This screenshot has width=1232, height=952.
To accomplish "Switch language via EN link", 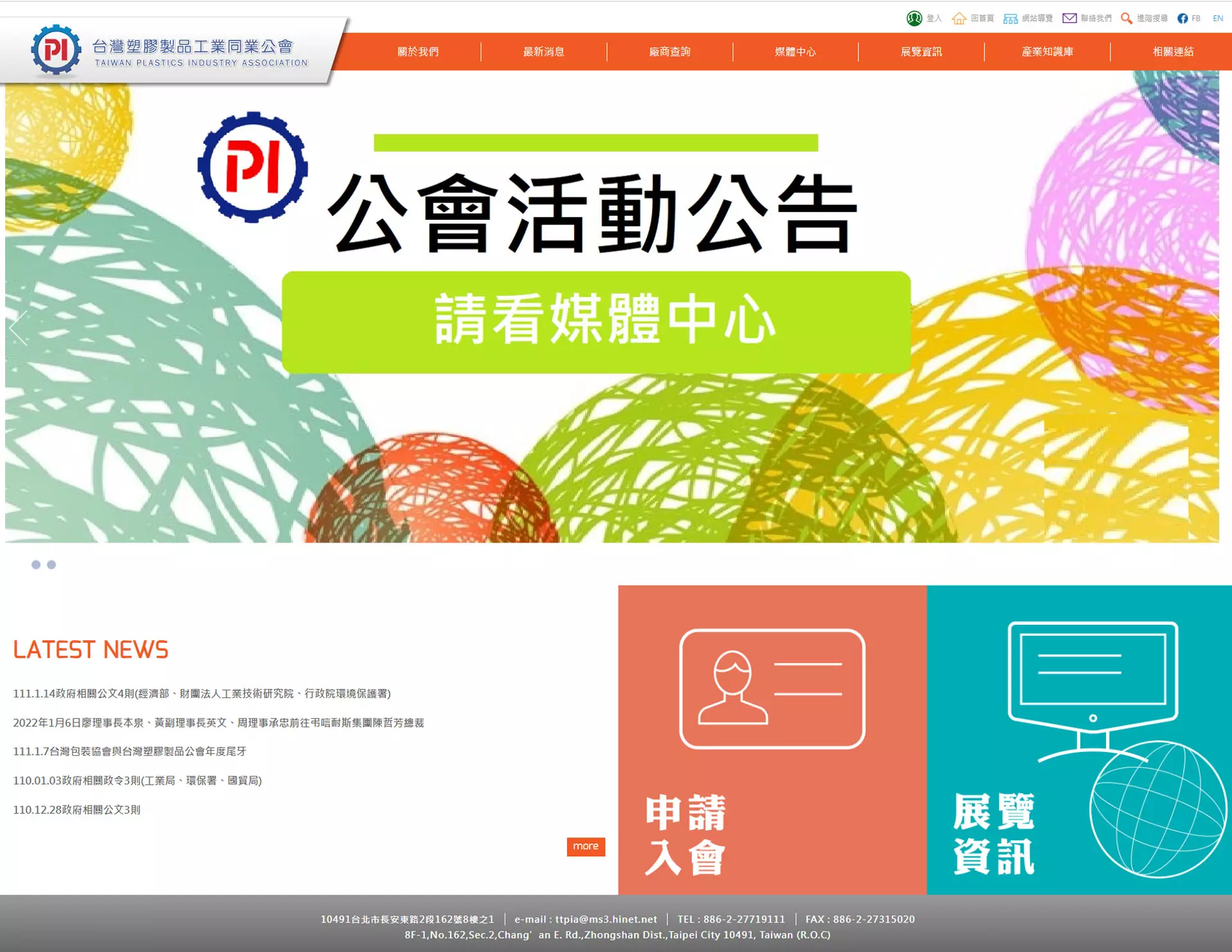I will tap(1218, 19).
